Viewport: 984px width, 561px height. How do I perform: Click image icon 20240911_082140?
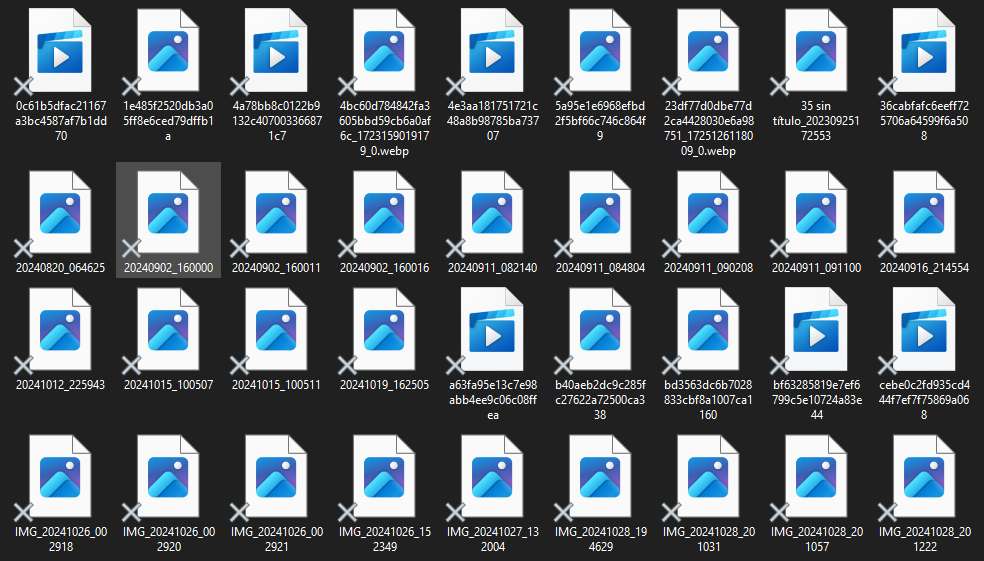click(492, 213)
